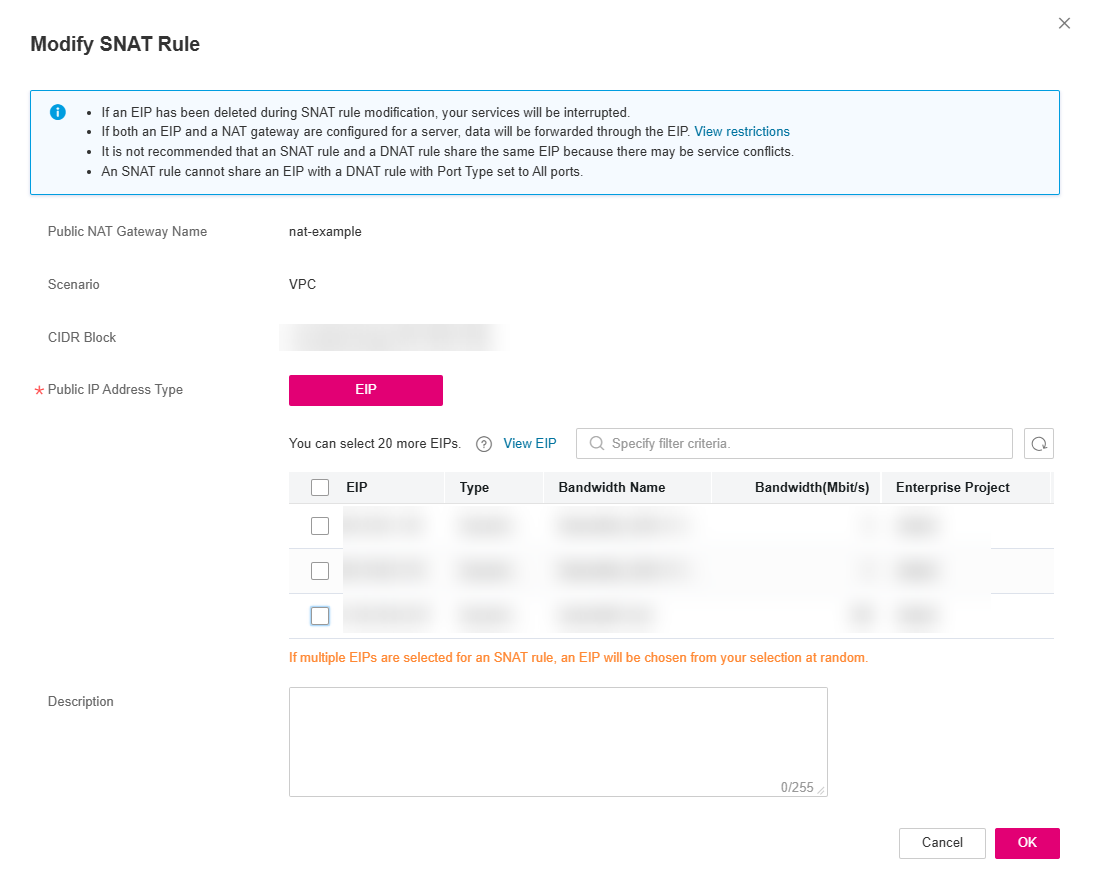Toggle the select-all EIP header checkbox

(320, 487)
